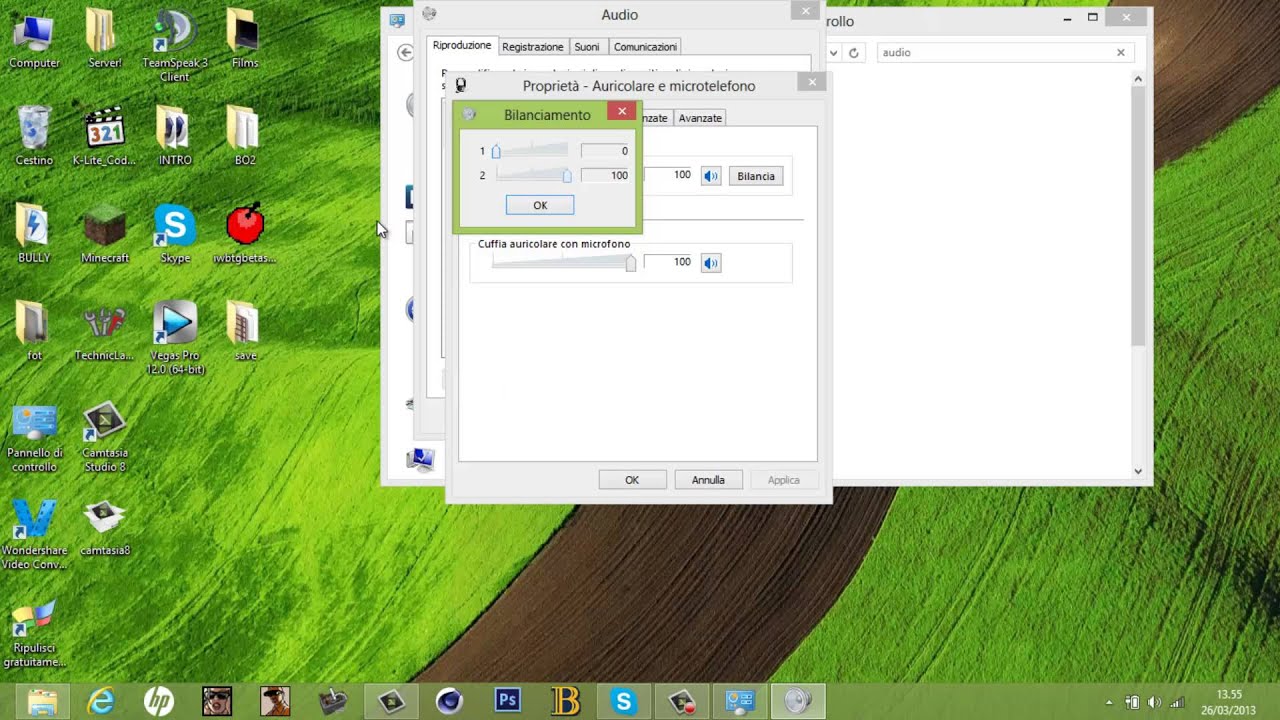1280x720 pixels.
Task: Open Ripulisci gratuitamente desktop shortcut
Action: (x=34, y=634)
